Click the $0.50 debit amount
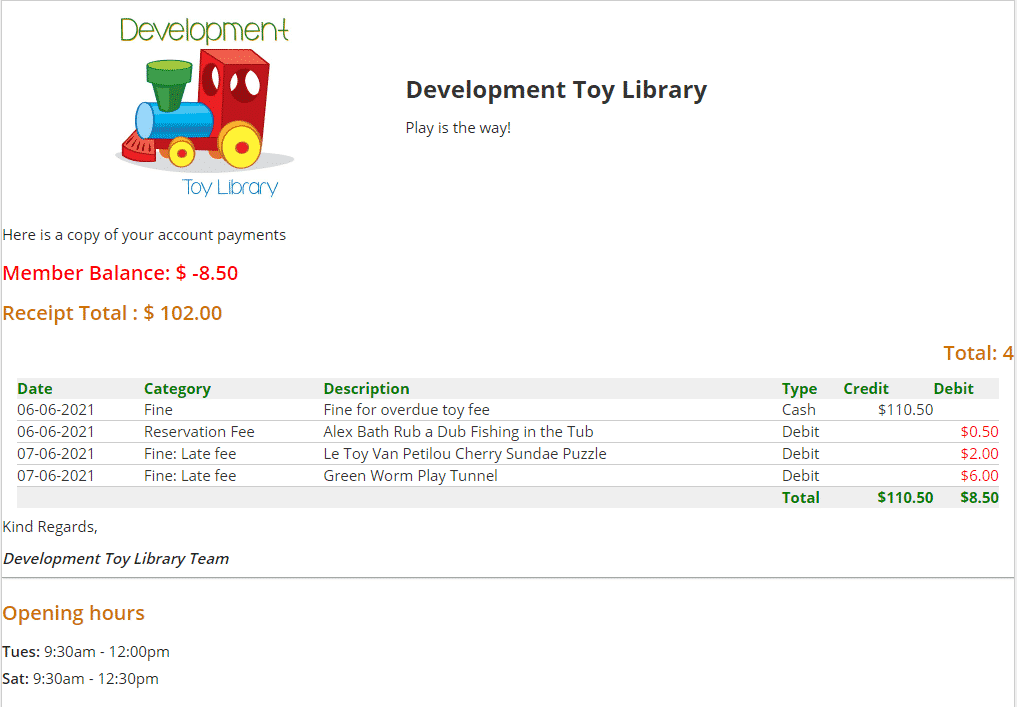Screen dimensions: 1017x707 tap(979, 432)
